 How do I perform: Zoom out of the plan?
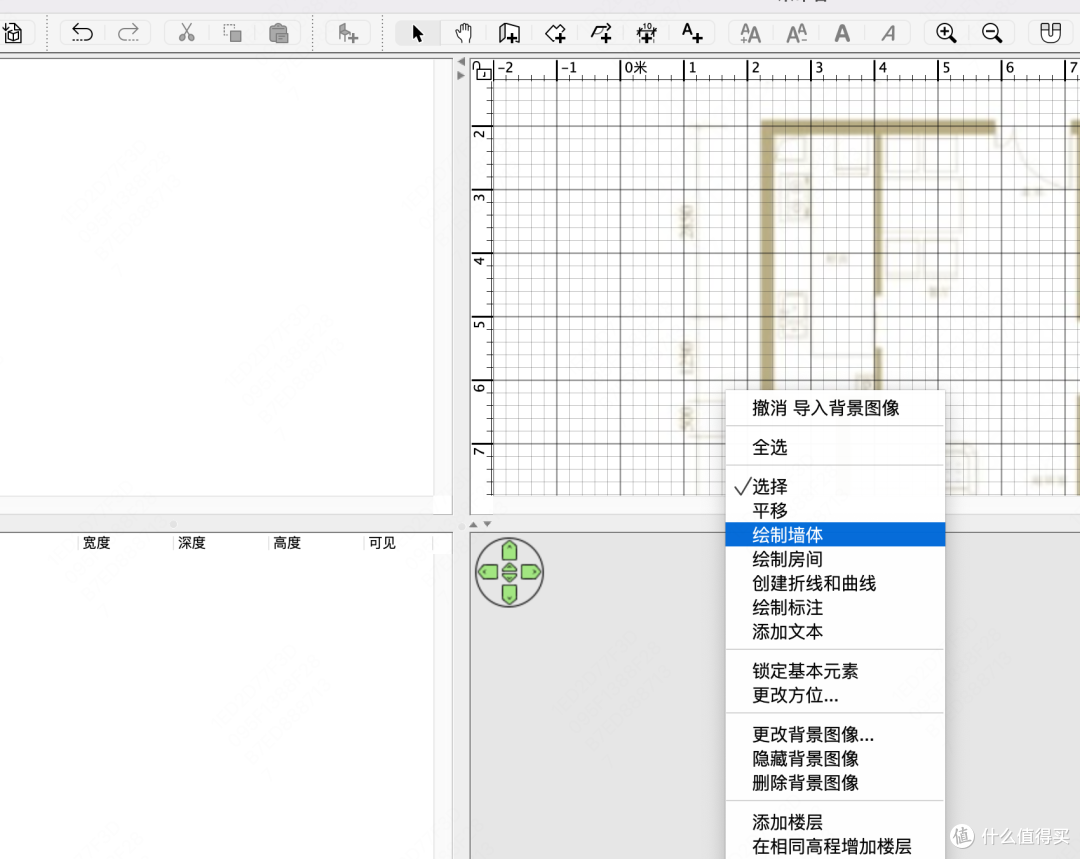point(992,32)
